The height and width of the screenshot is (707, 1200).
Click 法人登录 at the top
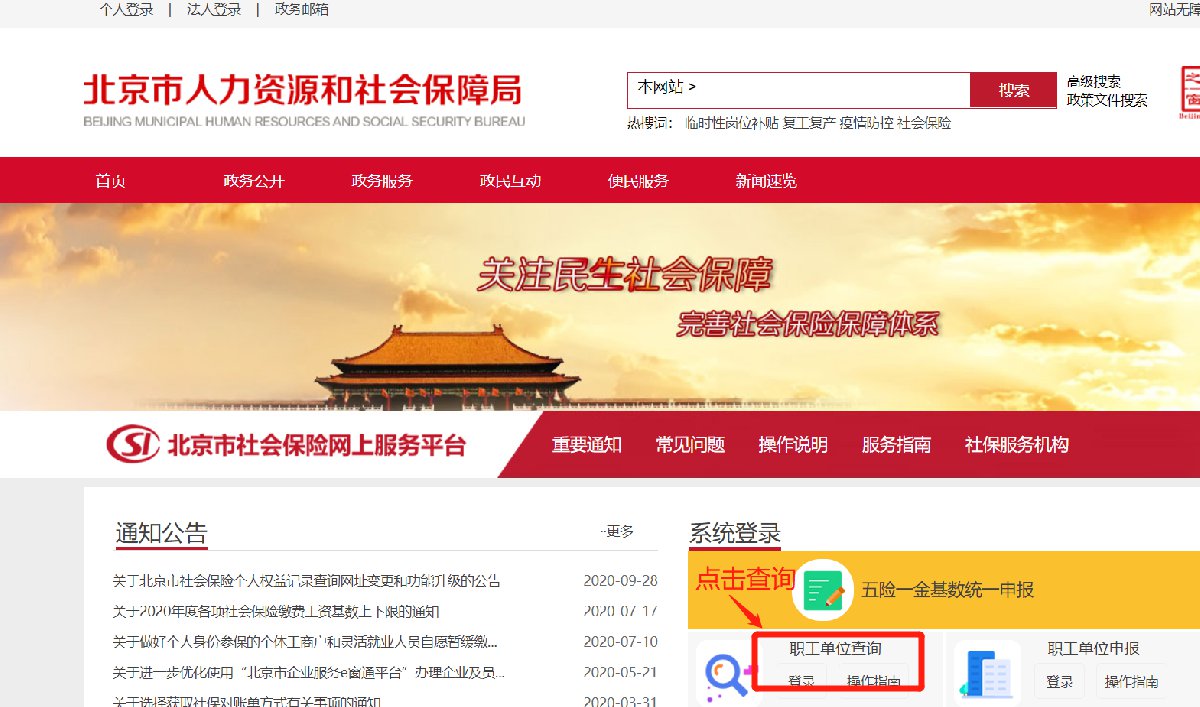point(214,10)
